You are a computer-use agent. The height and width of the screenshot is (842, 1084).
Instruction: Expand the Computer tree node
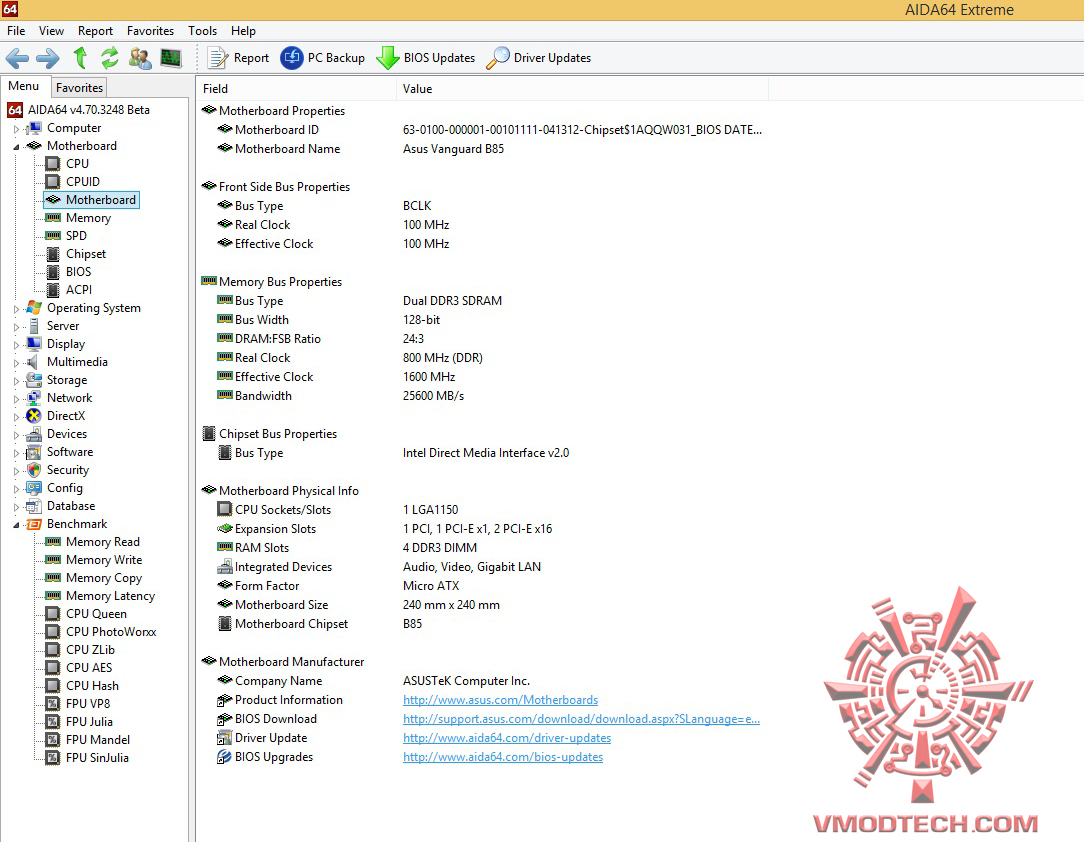[x=16, y=129]
